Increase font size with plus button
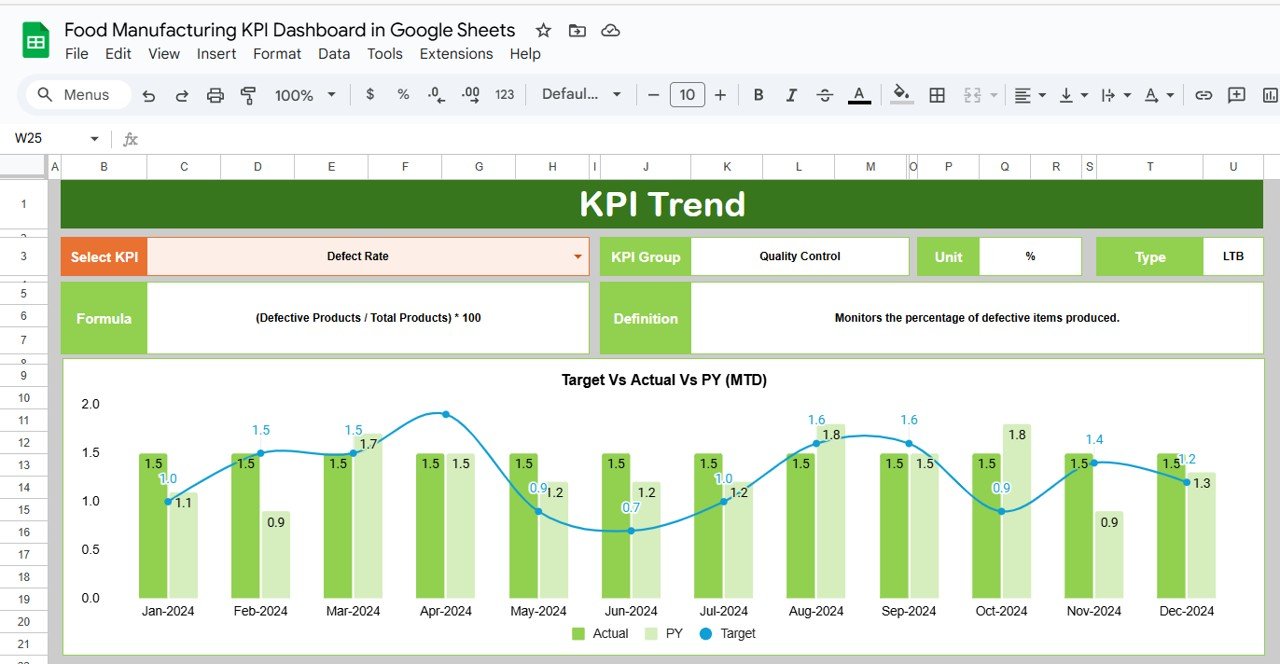Viewport: 1280px width, 664px height. coord(720,95)
